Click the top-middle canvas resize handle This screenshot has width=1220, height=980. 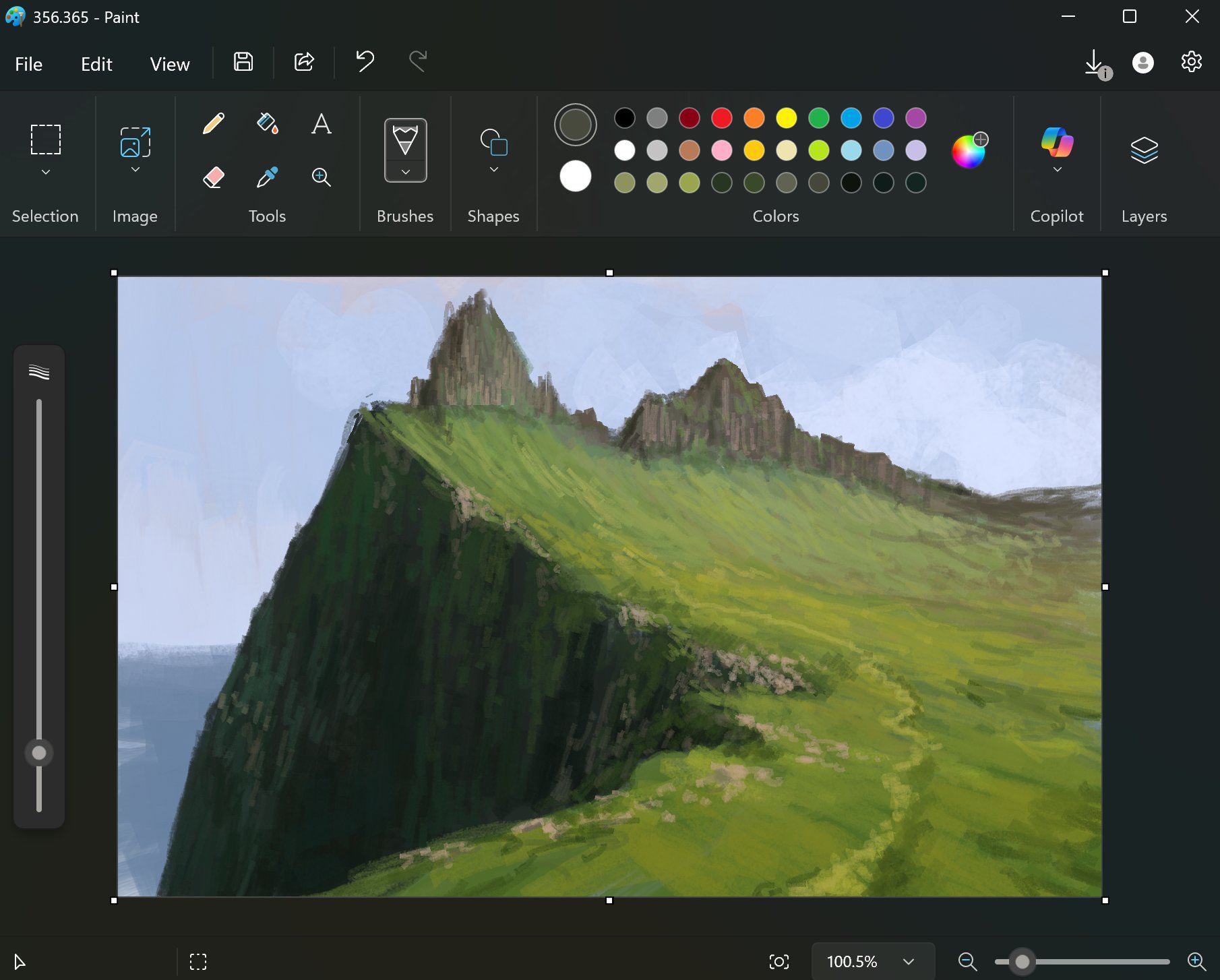coord(610,273)
